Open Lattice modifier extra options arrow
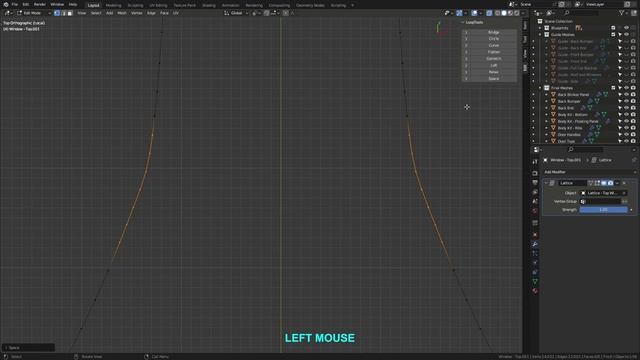 tap(617, 183)
